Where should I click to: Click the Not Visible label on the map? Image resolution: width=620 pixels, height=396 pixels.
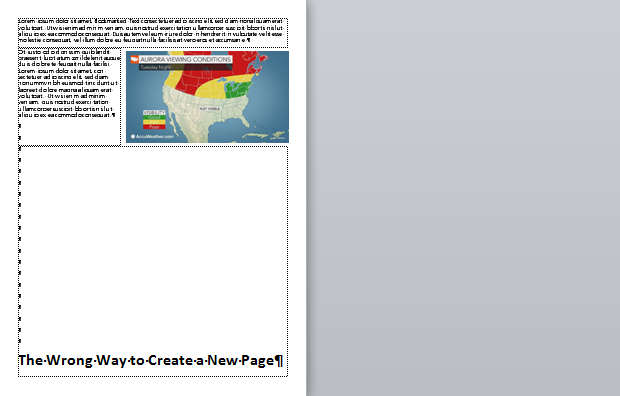(210, 108)
